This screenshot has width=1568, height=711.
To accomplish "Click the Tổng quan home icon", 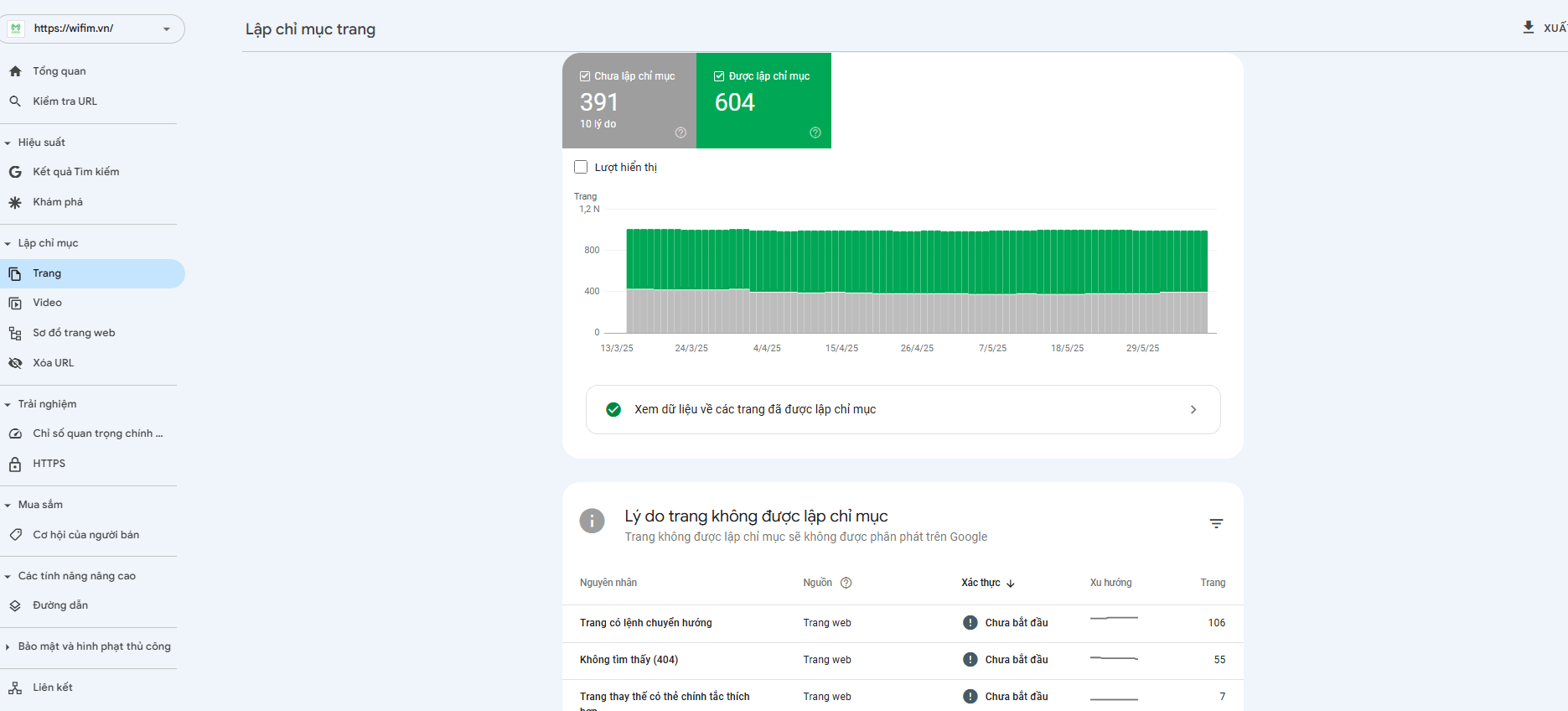I will pyautogui.click(x=15, y=71).
